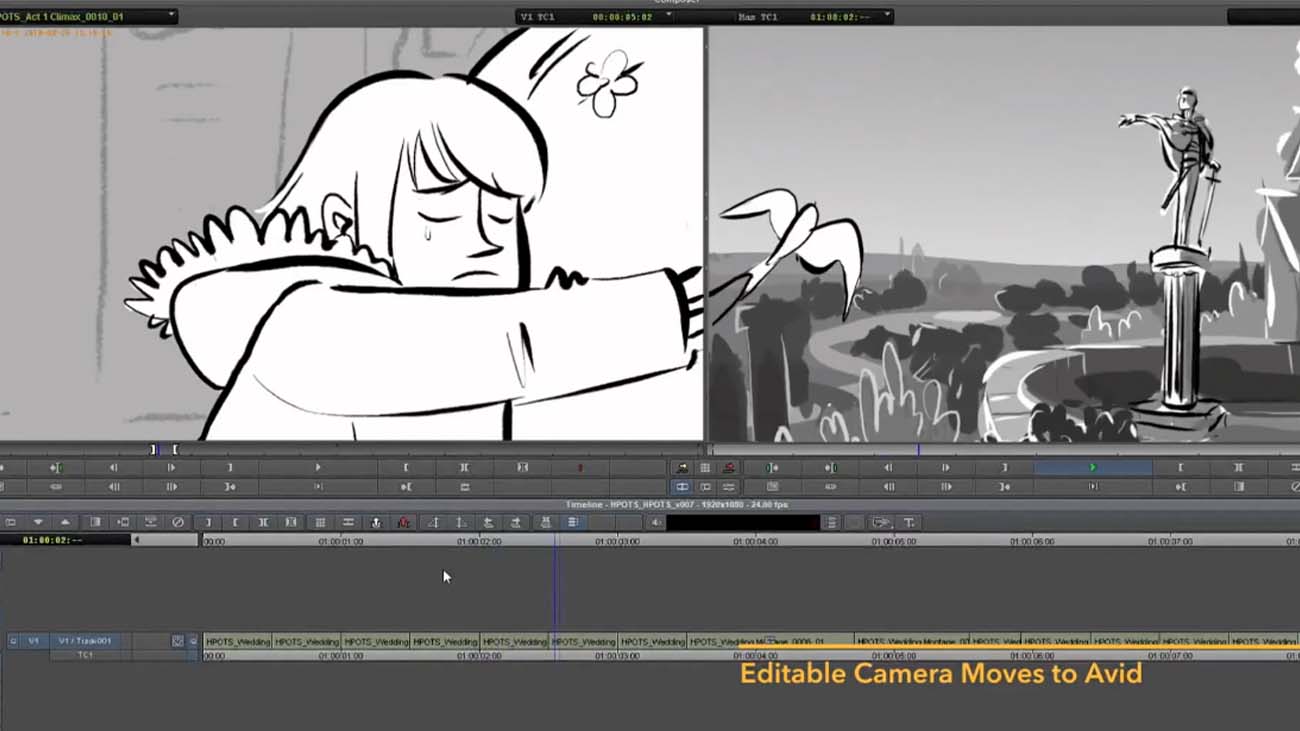The height and width of the screenshot is (731, 1300).
Task: Toggle highlighted list icon in timeline toolbar
Action: 573,522
